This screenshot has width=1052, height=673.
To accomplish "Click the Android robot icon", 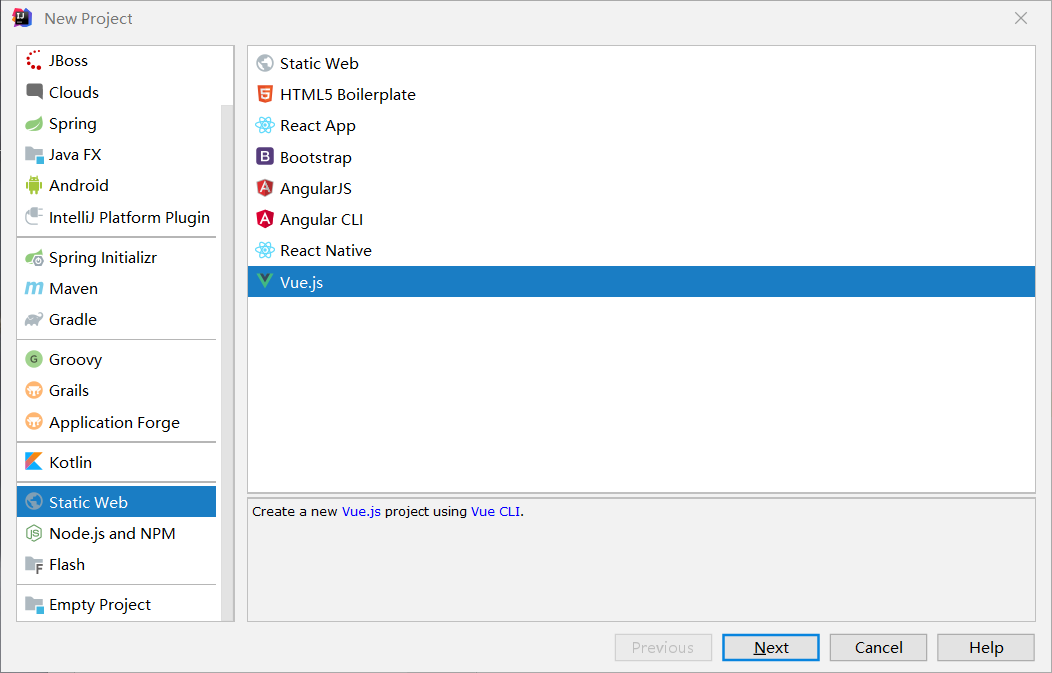I will [34, 185].
